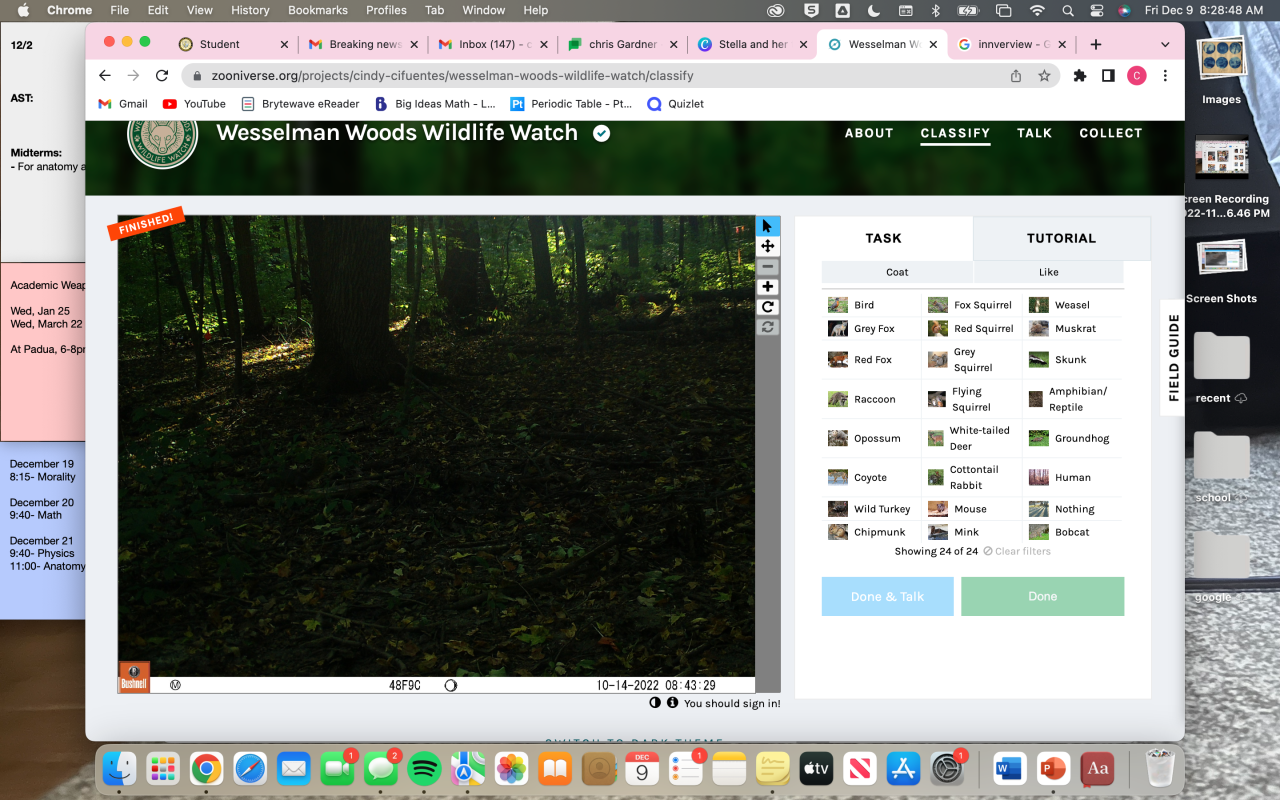Pick the Bobcat choice

[x=1073, y=532]
